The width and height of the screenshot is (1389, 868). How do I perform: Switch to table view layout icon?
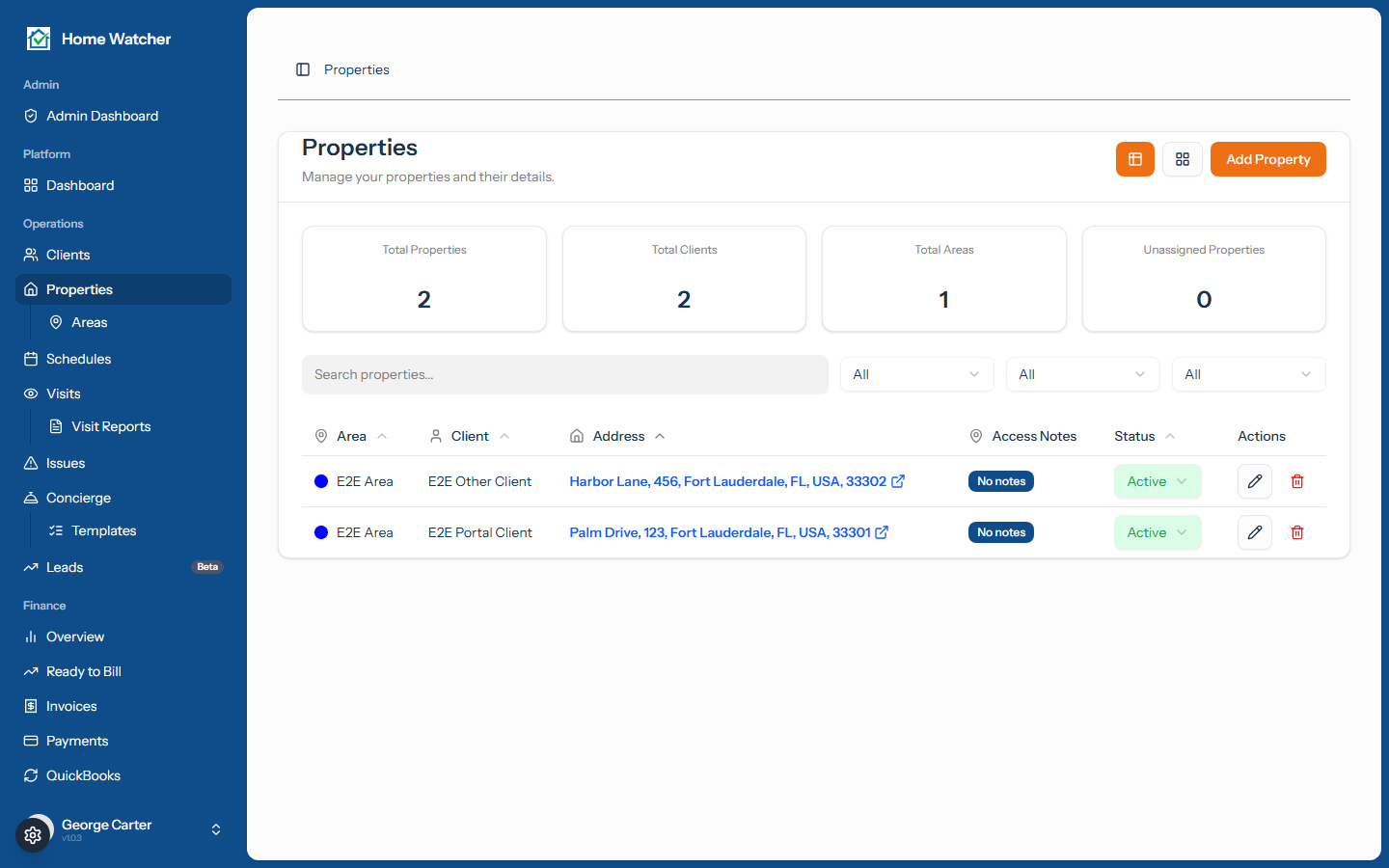point(1135,159)
